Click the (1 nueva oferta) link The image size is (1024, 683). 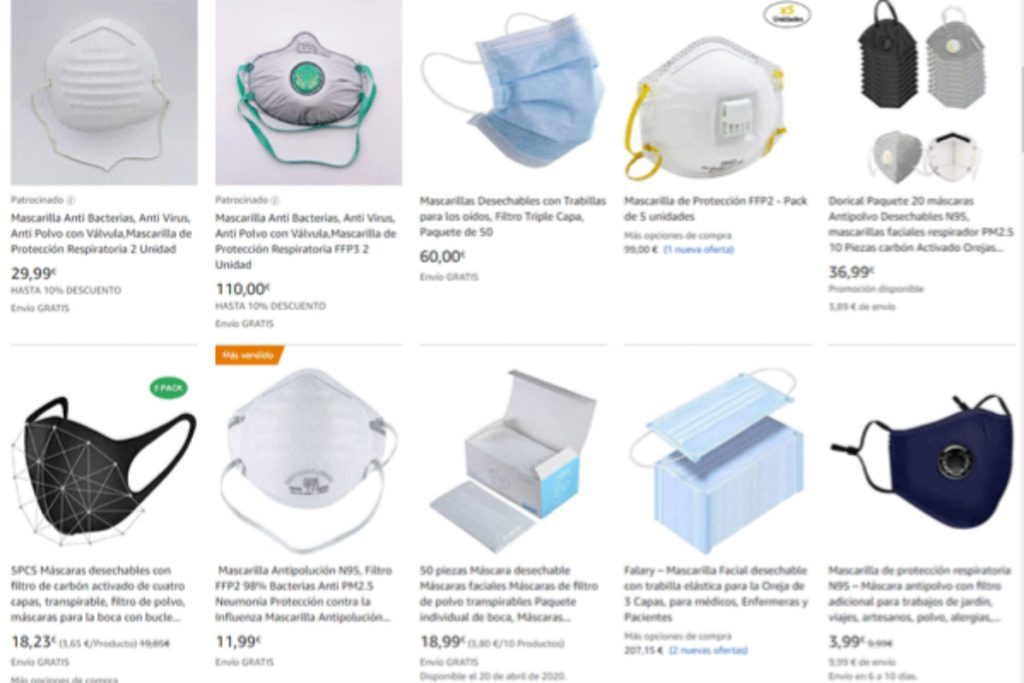click(698, 250)
